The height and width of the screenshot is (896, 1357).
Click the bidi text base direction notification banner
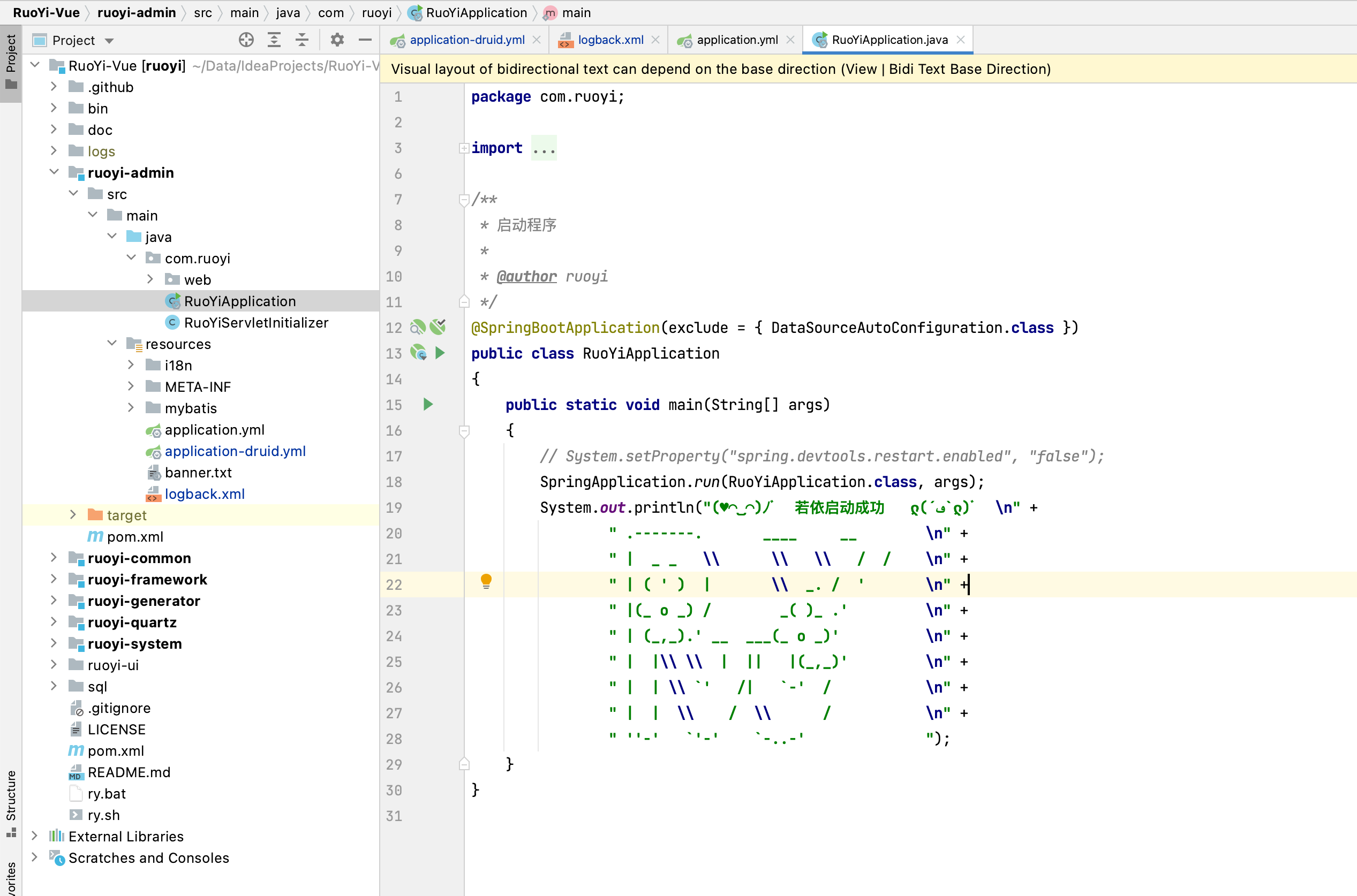click(x=868, y=69)
